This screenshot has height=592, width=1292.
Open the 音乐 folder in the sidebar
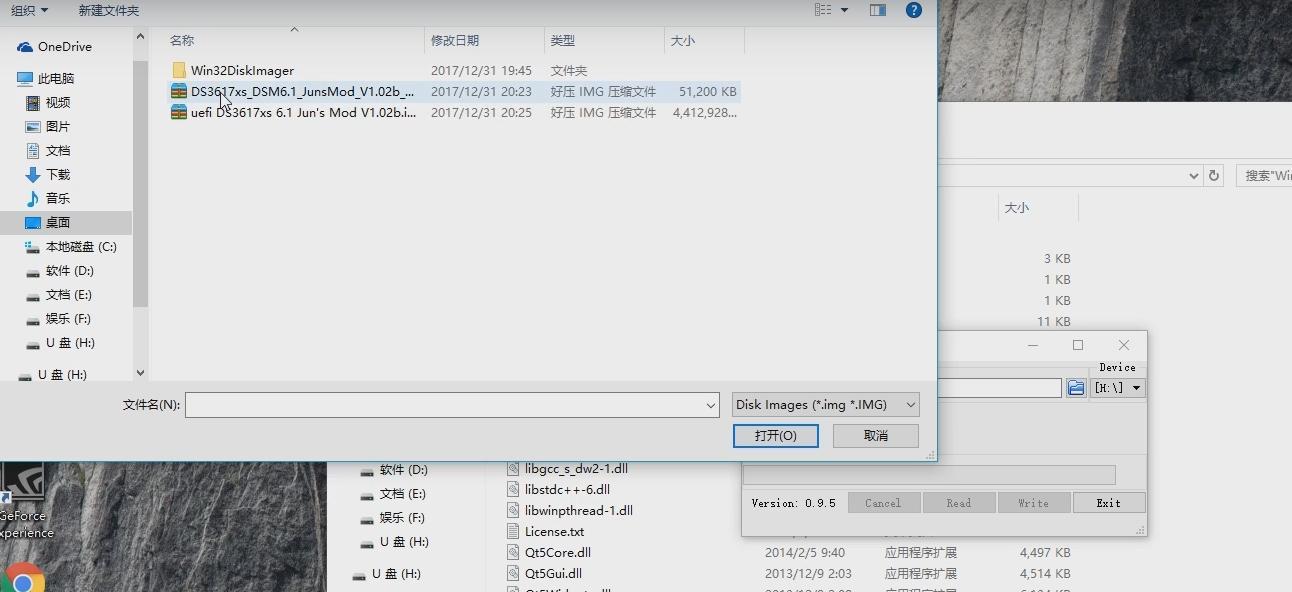click(58, 198)
